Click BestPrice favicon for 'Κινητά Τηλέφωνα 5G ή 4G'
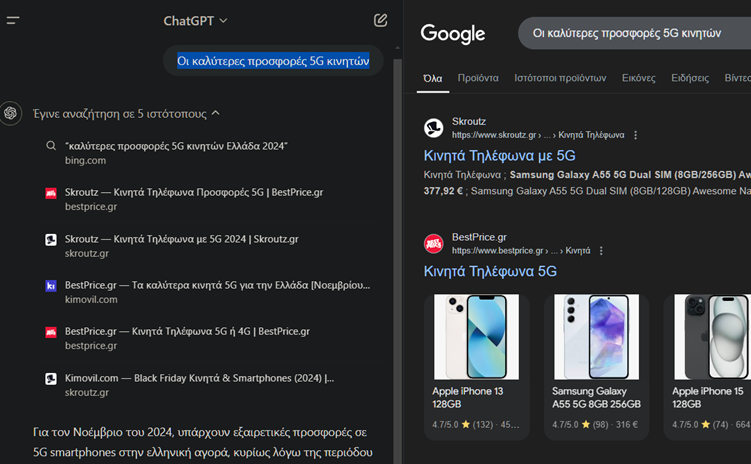This screenshot has width=751, height=464. click(51, 332)
